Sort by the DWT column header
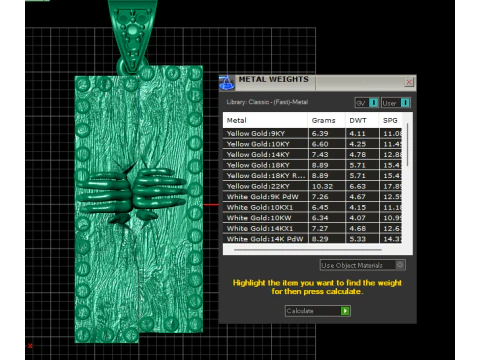This screenshot has height=360, width=480. click(x=362, y=120)
